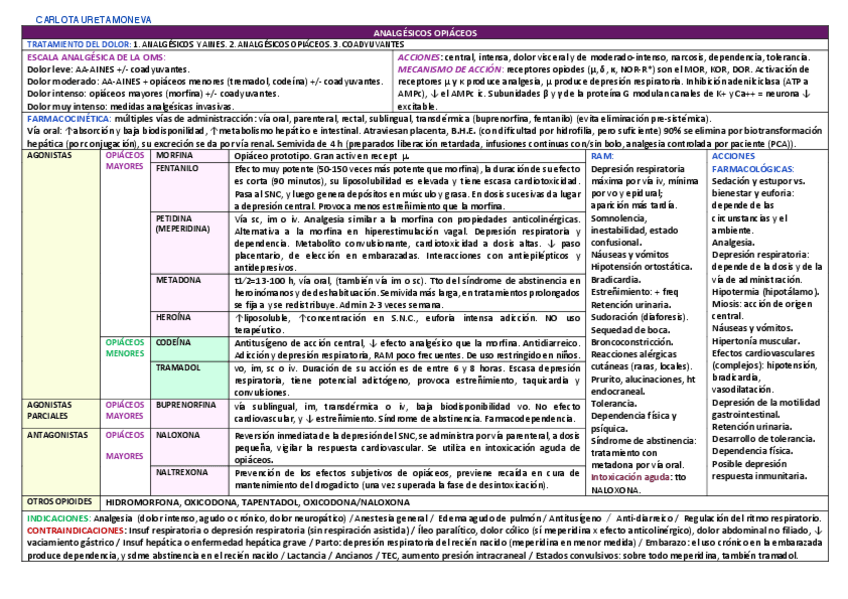
Task: Click the HEROÍNA drug name cell
Action: point(175,317)
